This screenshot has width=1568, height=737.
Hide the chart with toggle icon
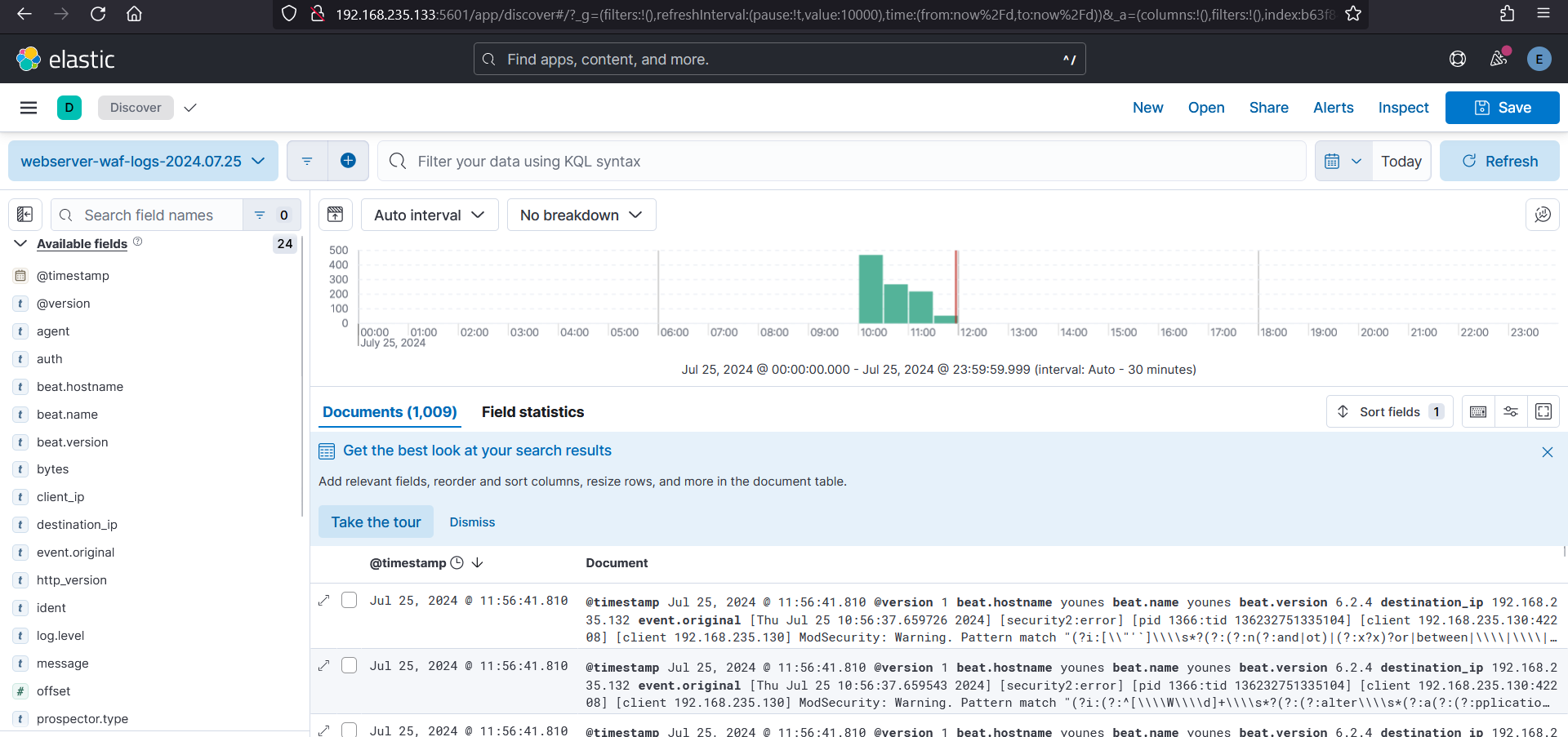click(x=336, y=215)
